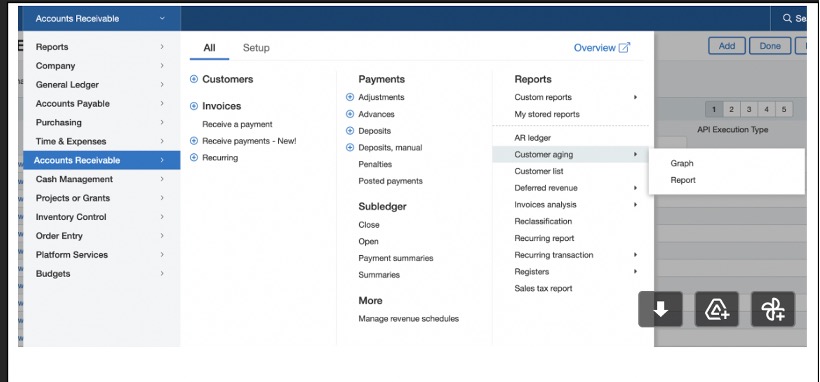
Task: Click the plus icon beside Customers
Action: [194, 79]
